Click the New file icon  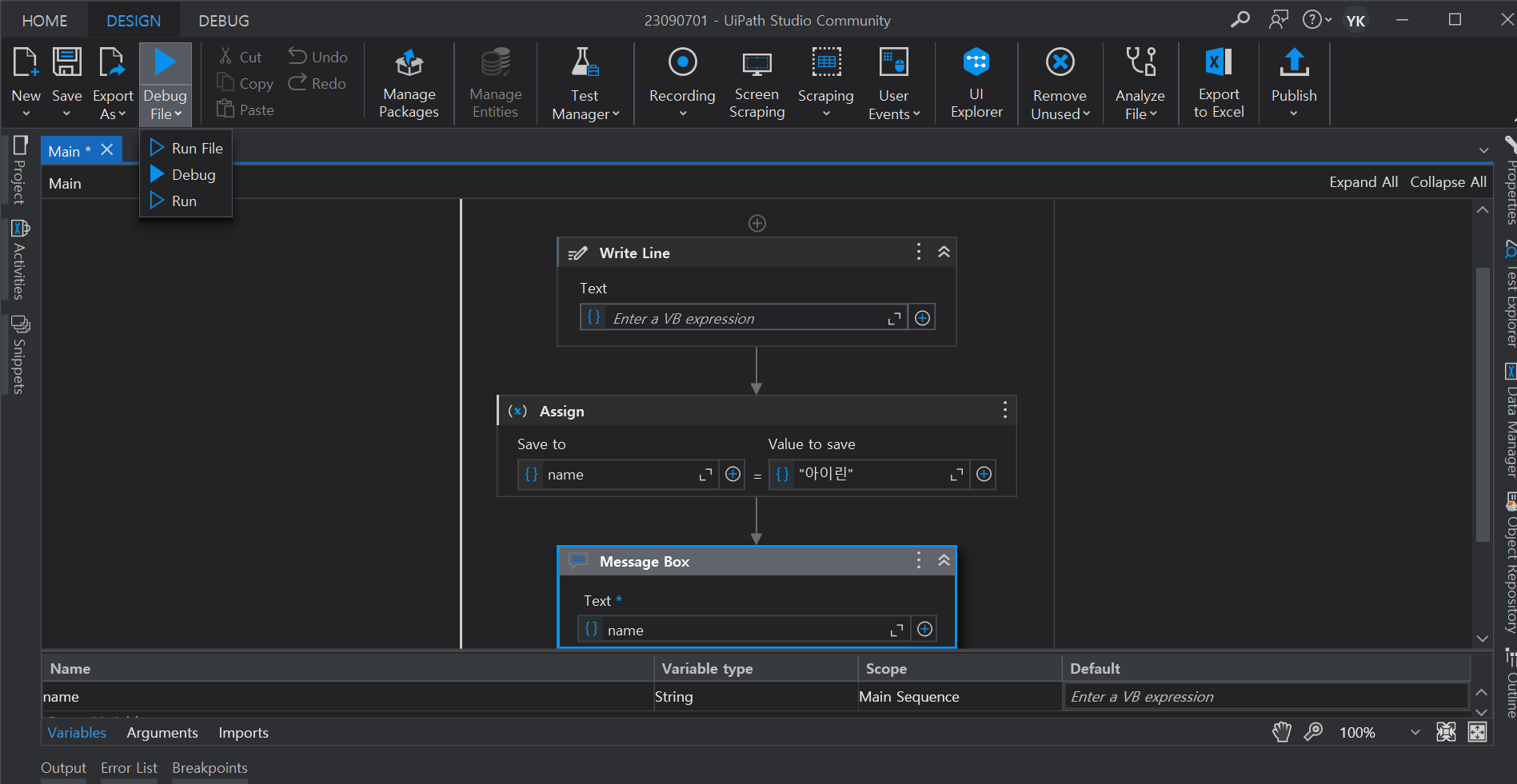click(26, 62)
